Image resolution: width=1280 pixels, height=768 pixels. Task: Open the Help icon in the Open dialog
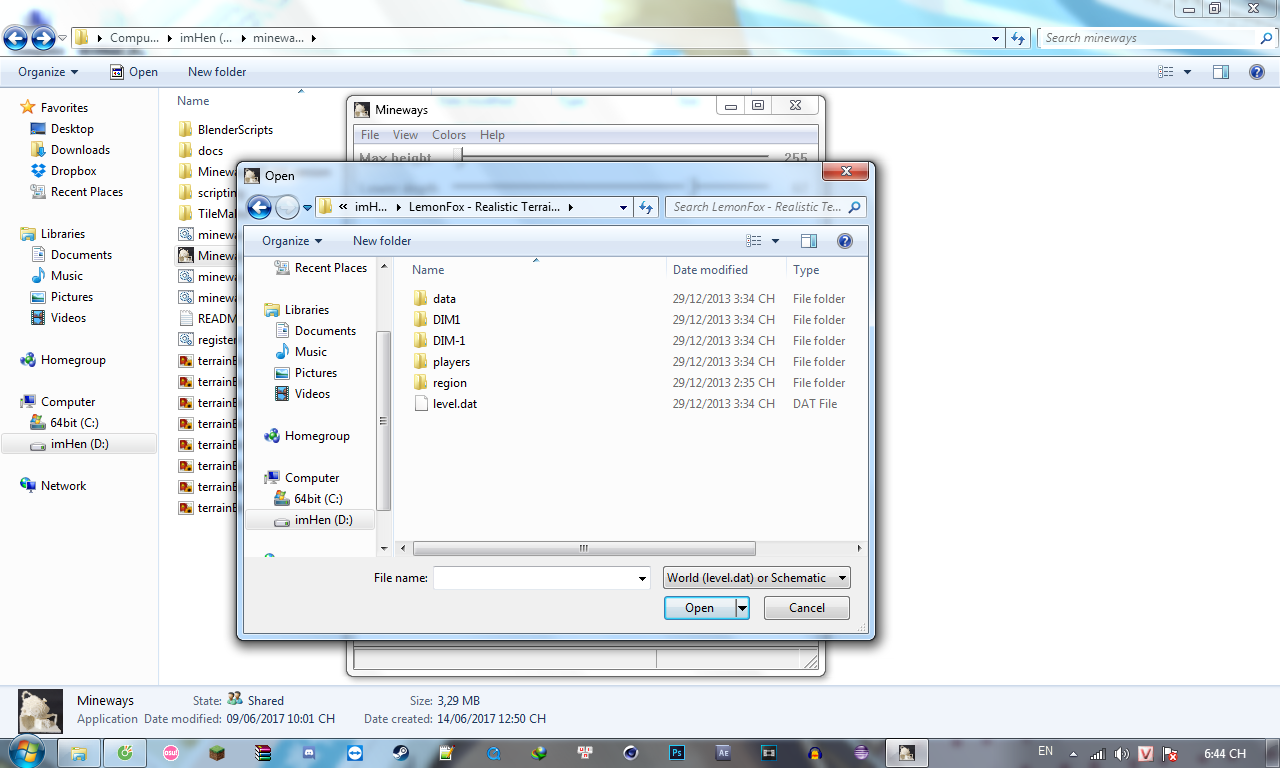pos(845,241)
